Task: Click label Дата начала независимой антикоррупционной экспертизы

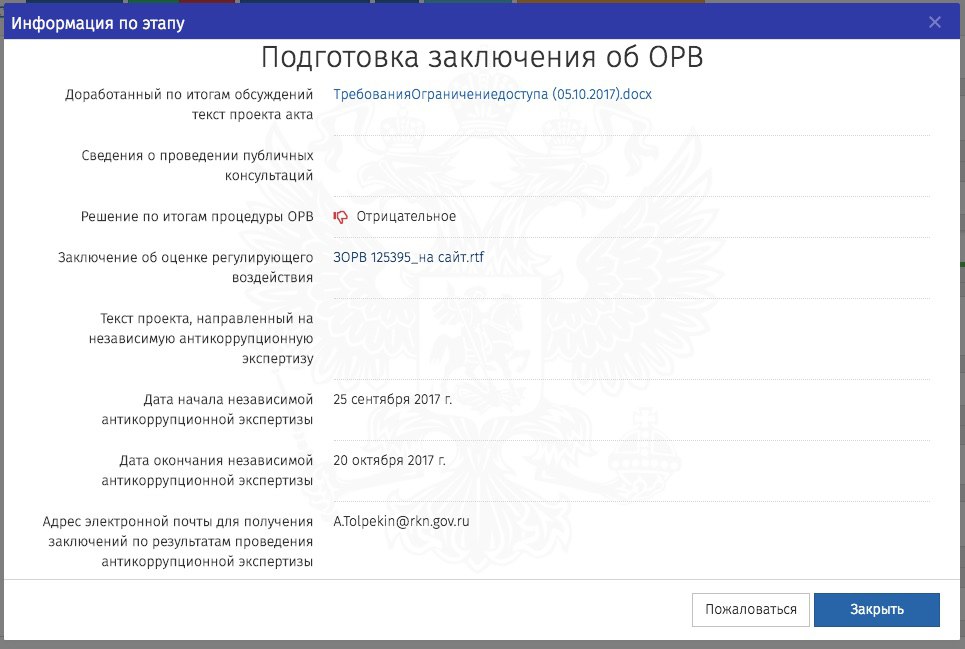Action: (207, 410)
